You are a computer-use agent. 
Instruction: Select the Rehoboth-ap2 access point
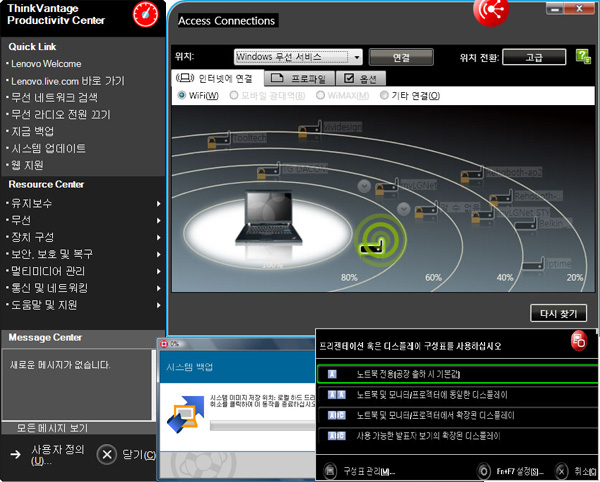tap(472, 174)
